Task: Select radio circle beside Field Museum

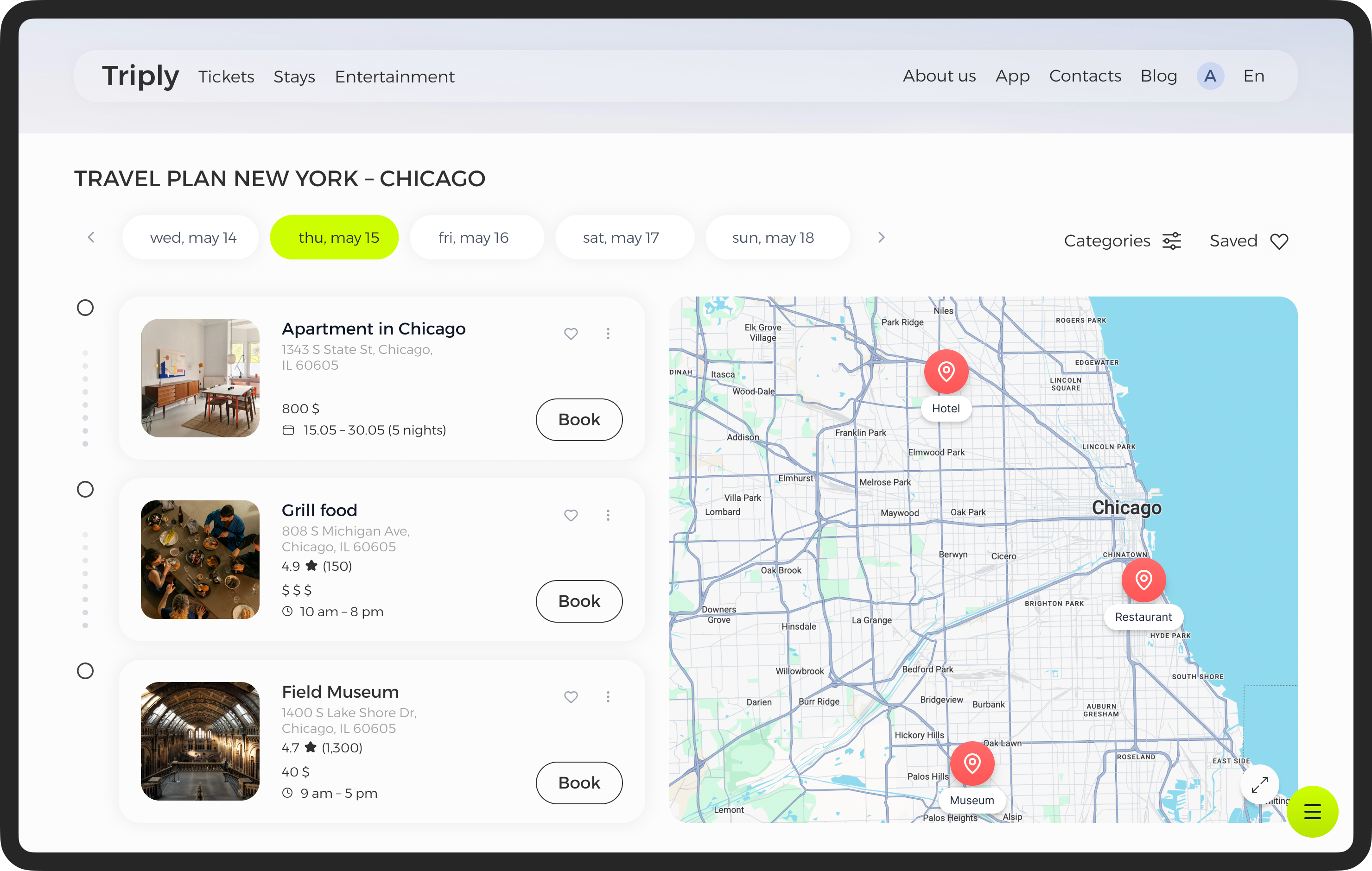Action: 85,671
